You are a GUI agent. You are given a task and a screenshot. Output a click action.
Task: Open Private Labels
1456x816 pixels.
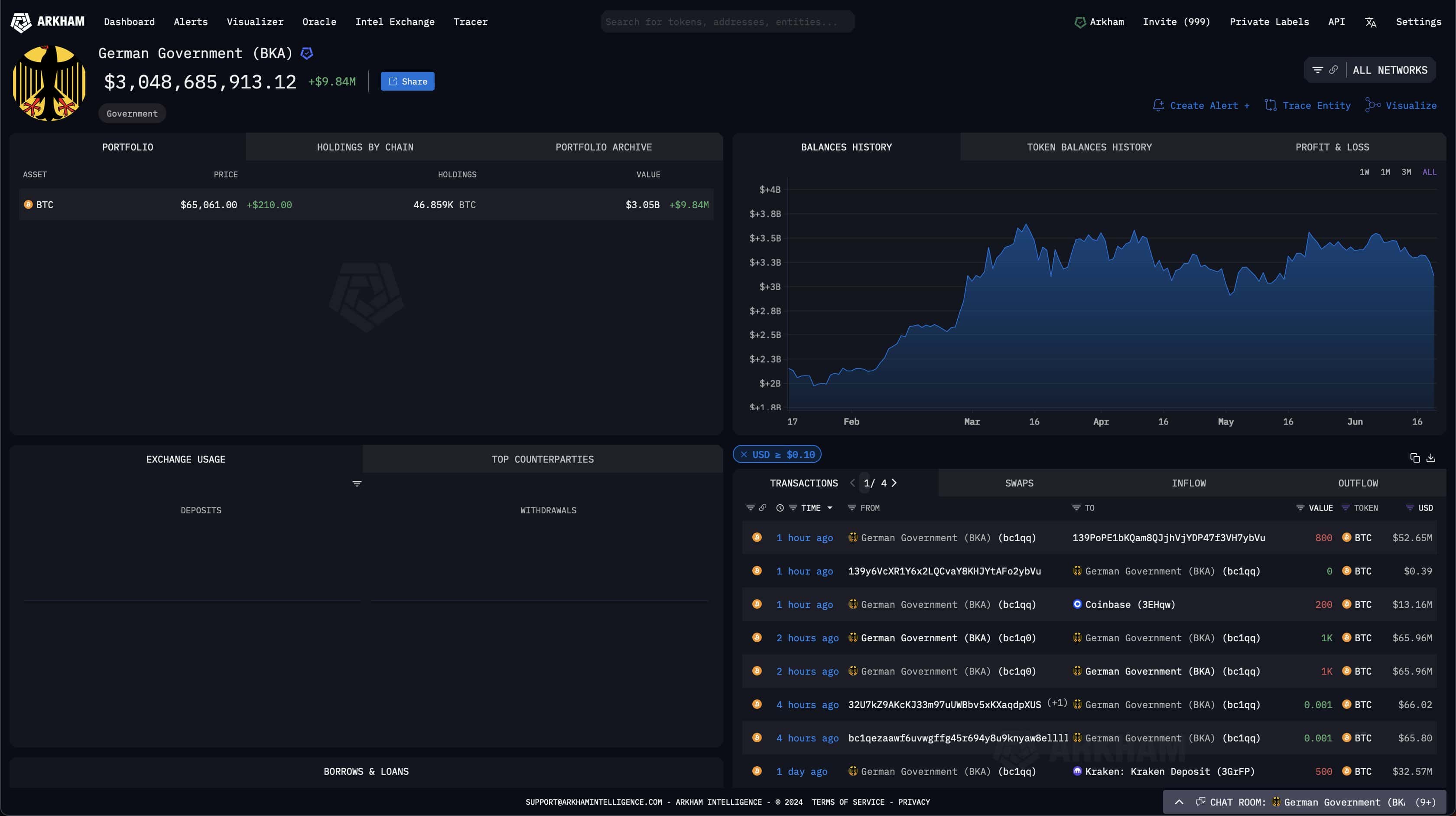1269,22
